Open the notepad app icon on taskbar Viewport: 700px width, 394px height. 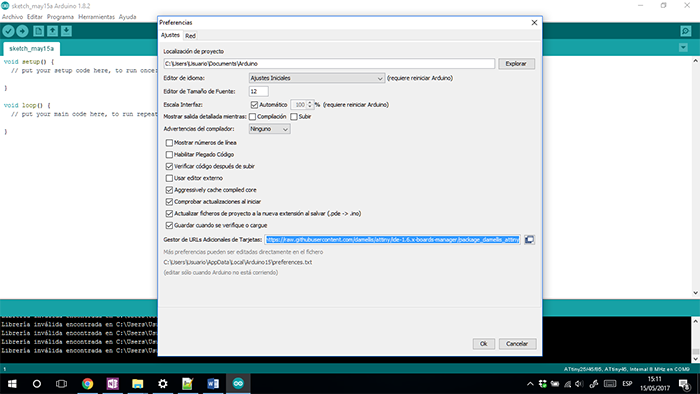coord(188,384)
